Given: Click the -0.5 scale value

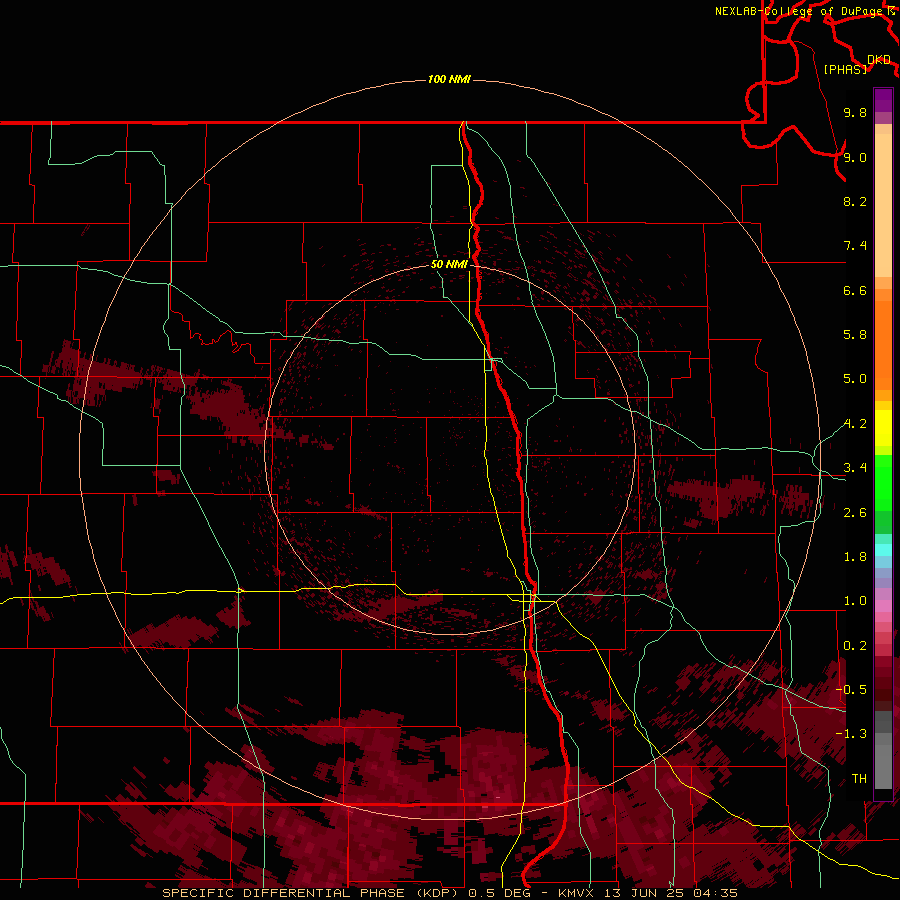Looking at the screenshot, I should 851,690.
